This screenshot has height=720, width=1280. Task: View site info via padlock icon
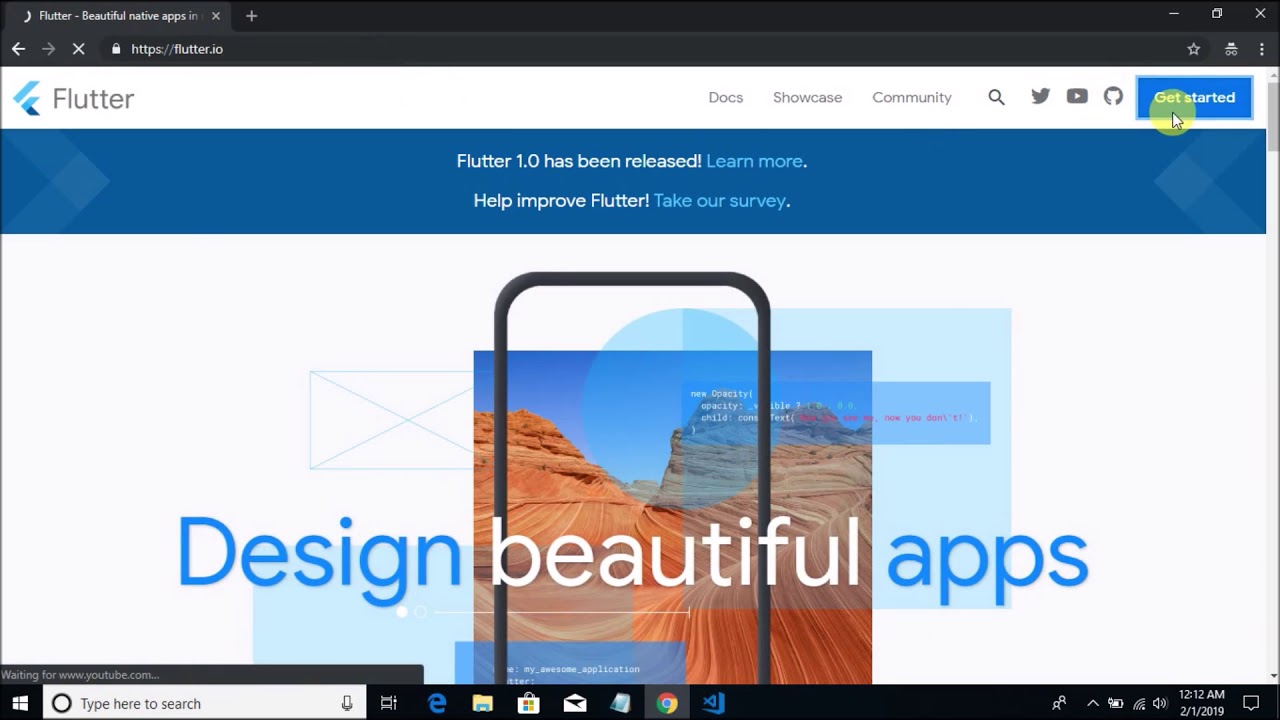pyautogui.click(x=116, y=49)
